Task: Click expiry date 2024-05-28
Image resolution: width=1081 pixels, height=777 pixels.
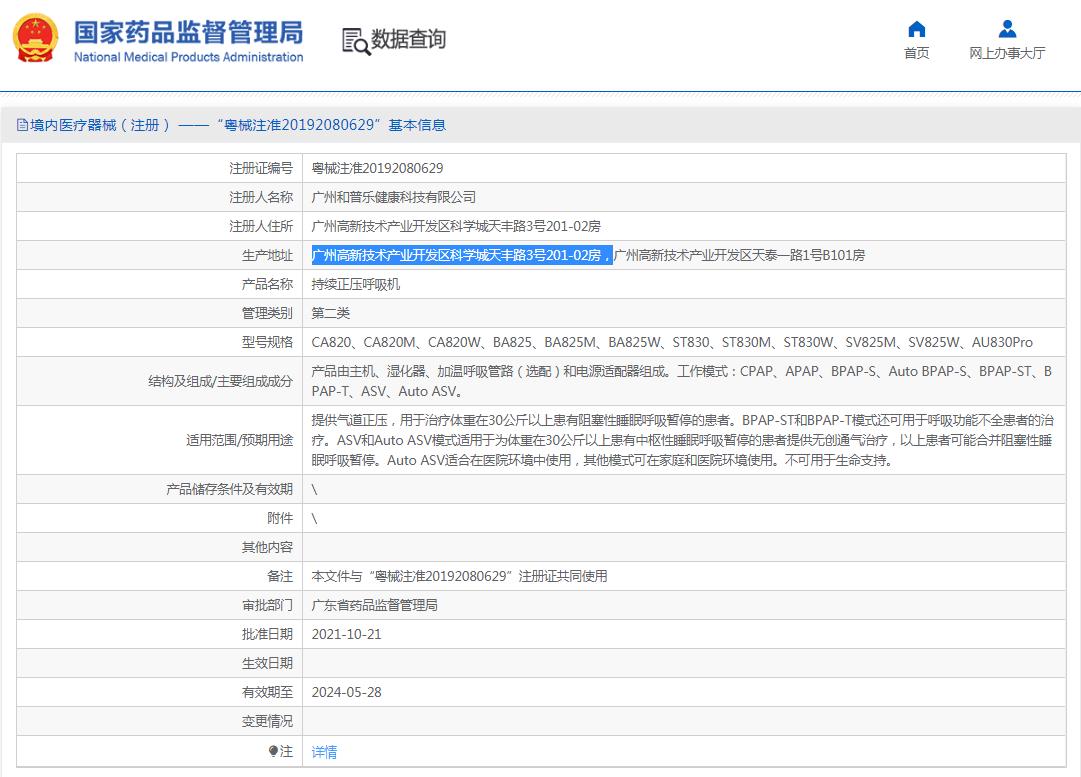Action: click(x=346, y=692)
